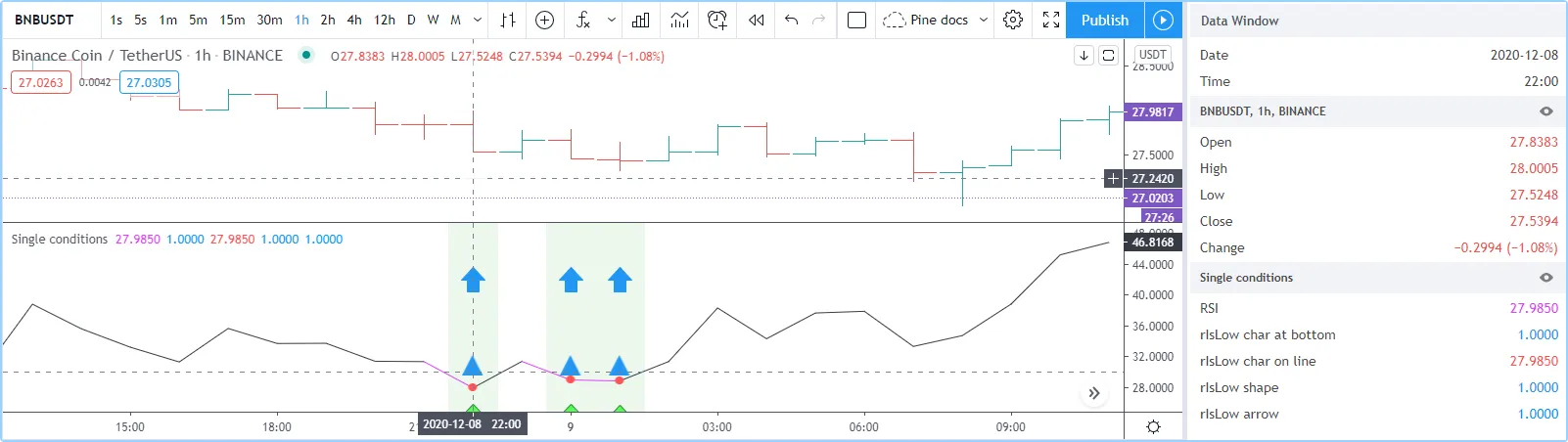Expand the Pine docs layout dropdown

984,20
